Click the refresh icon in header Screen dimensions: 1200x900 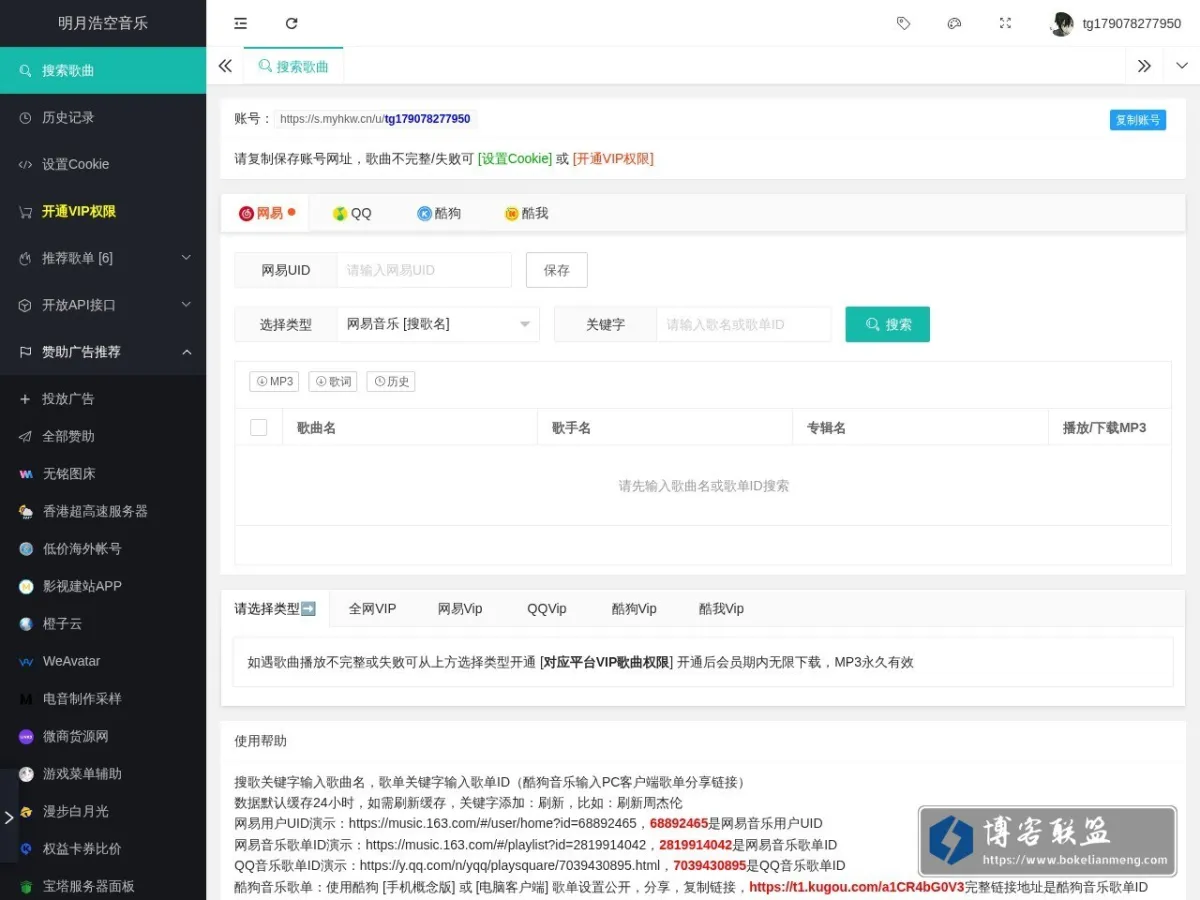[x=291, y=23]
